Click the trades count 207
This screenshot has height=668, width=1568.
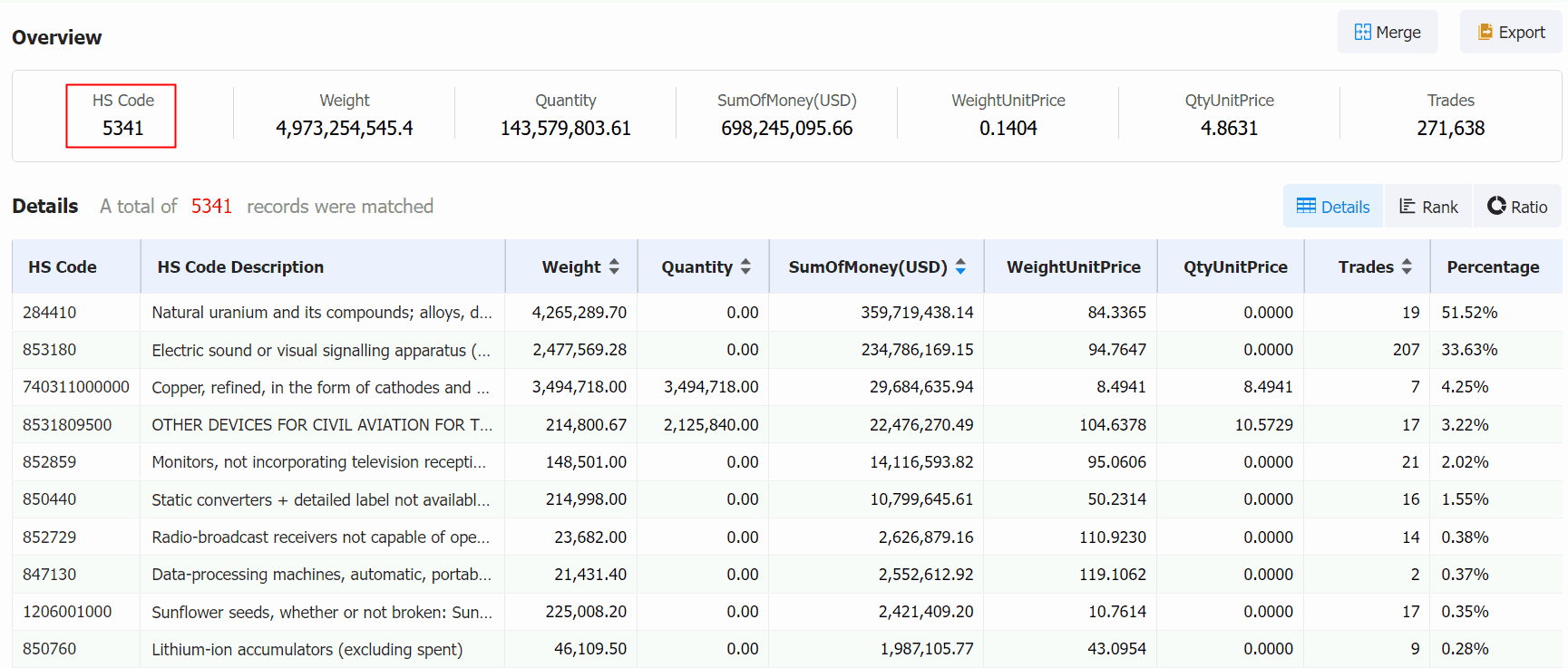point(1407,350)
